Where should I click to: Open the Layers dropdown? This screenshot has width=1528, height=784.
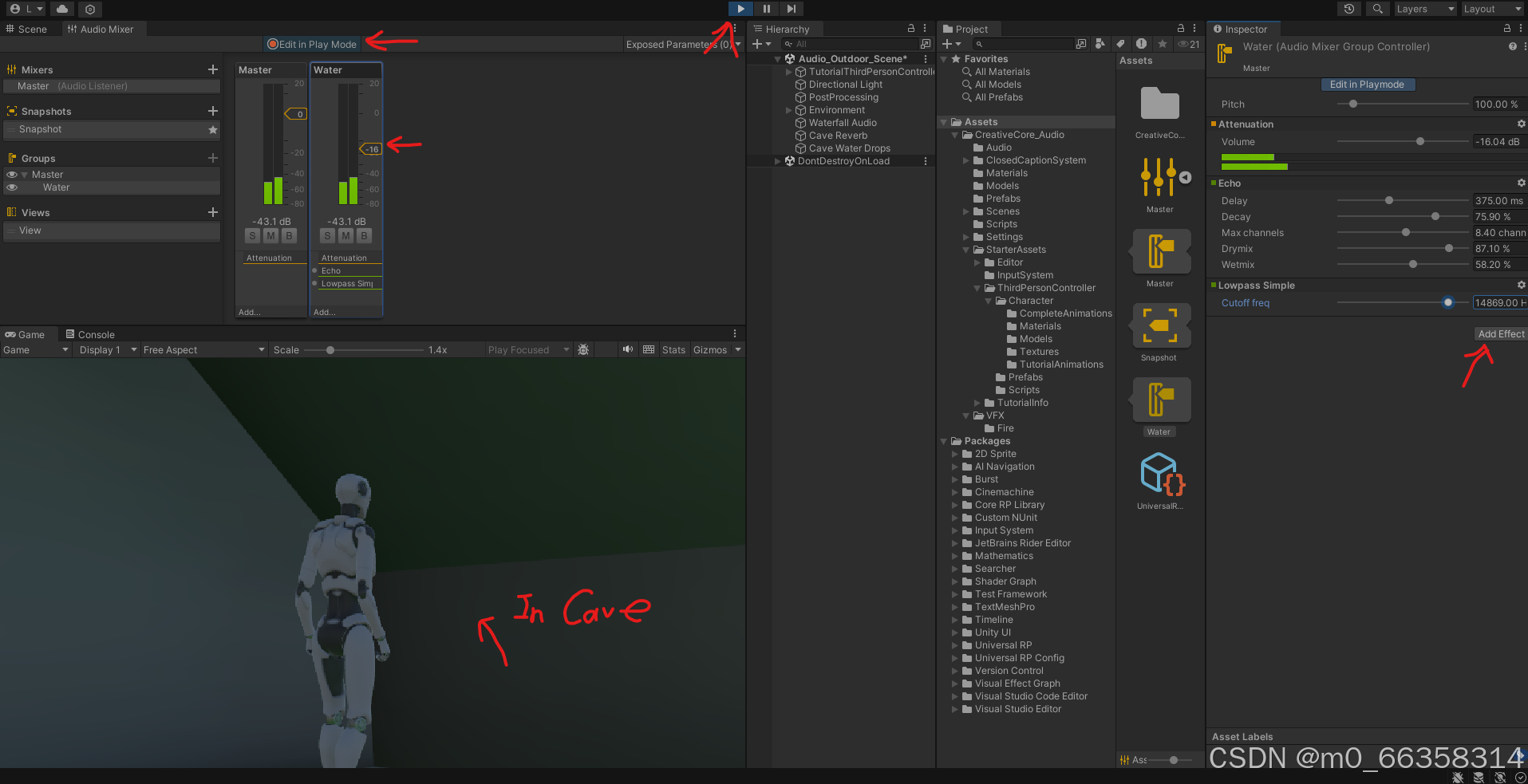(x=1425, y=9)
